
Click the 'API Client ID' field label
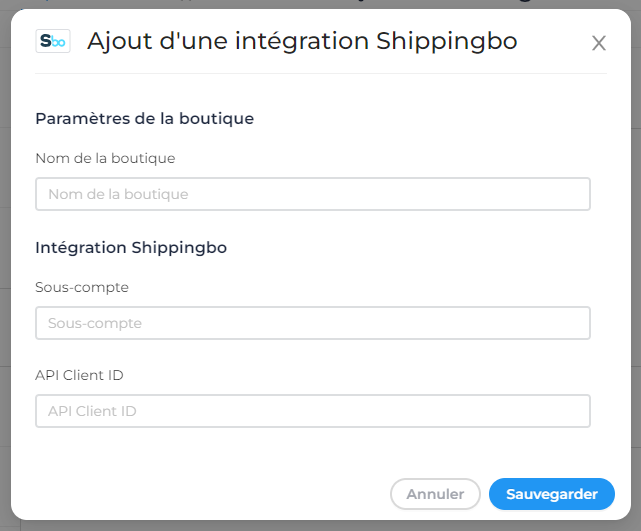coord(79,375)
